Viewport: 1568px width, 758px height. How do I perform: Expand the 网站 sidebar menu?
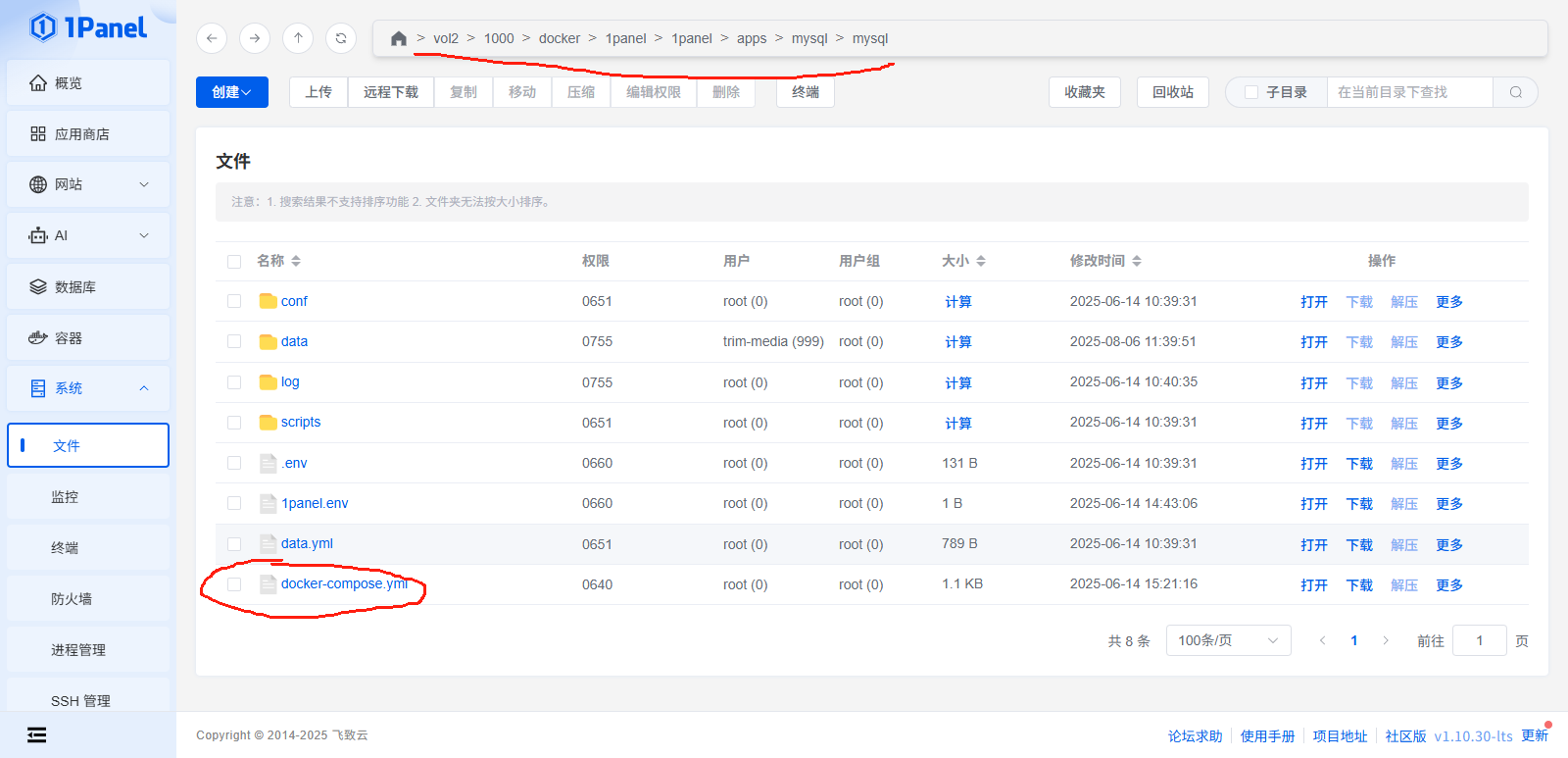coord(88,184)
